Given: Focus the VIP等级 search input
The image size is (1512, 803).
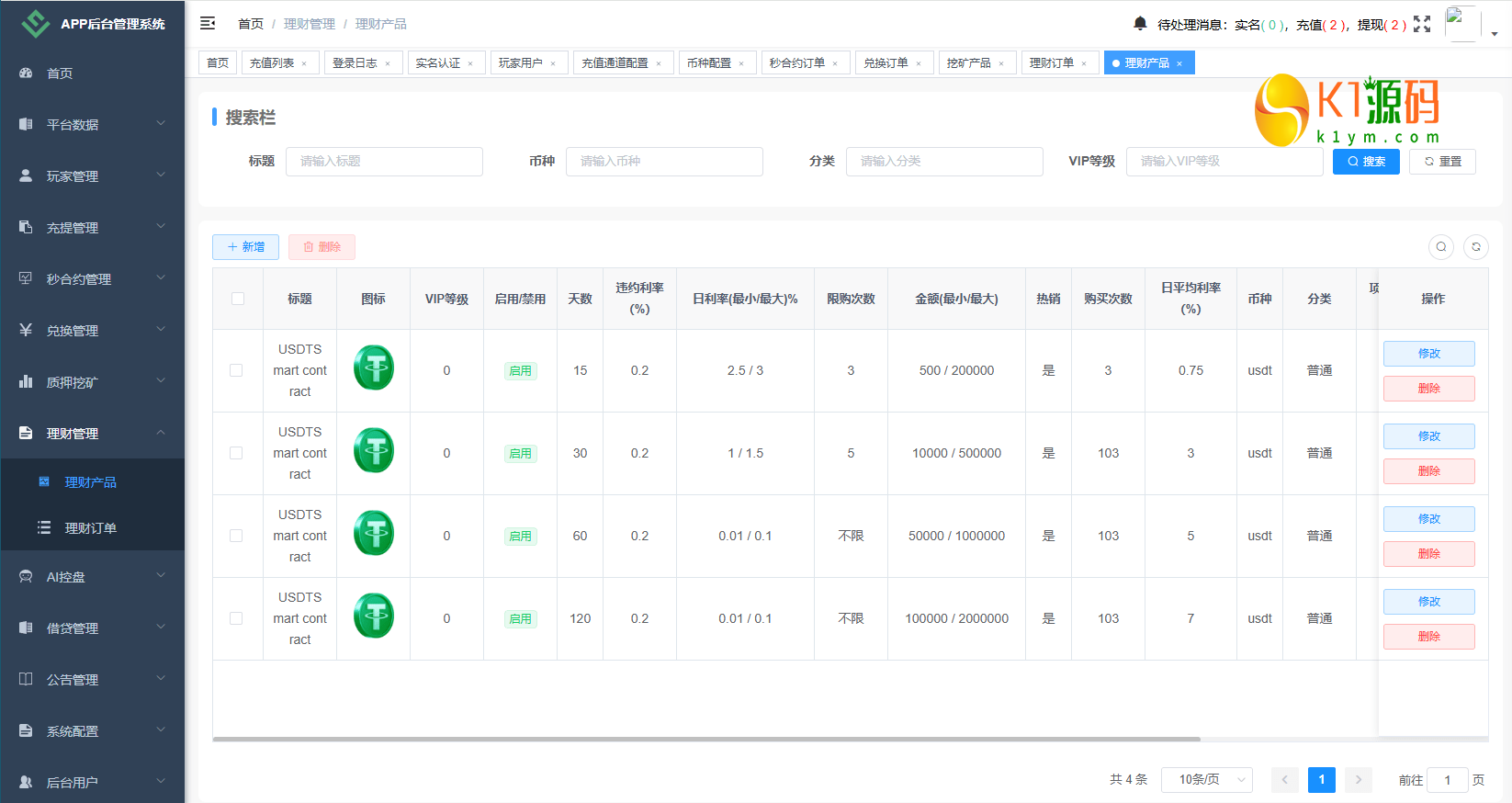Looking at the screenshot, I should click(x=1224, y=162).
